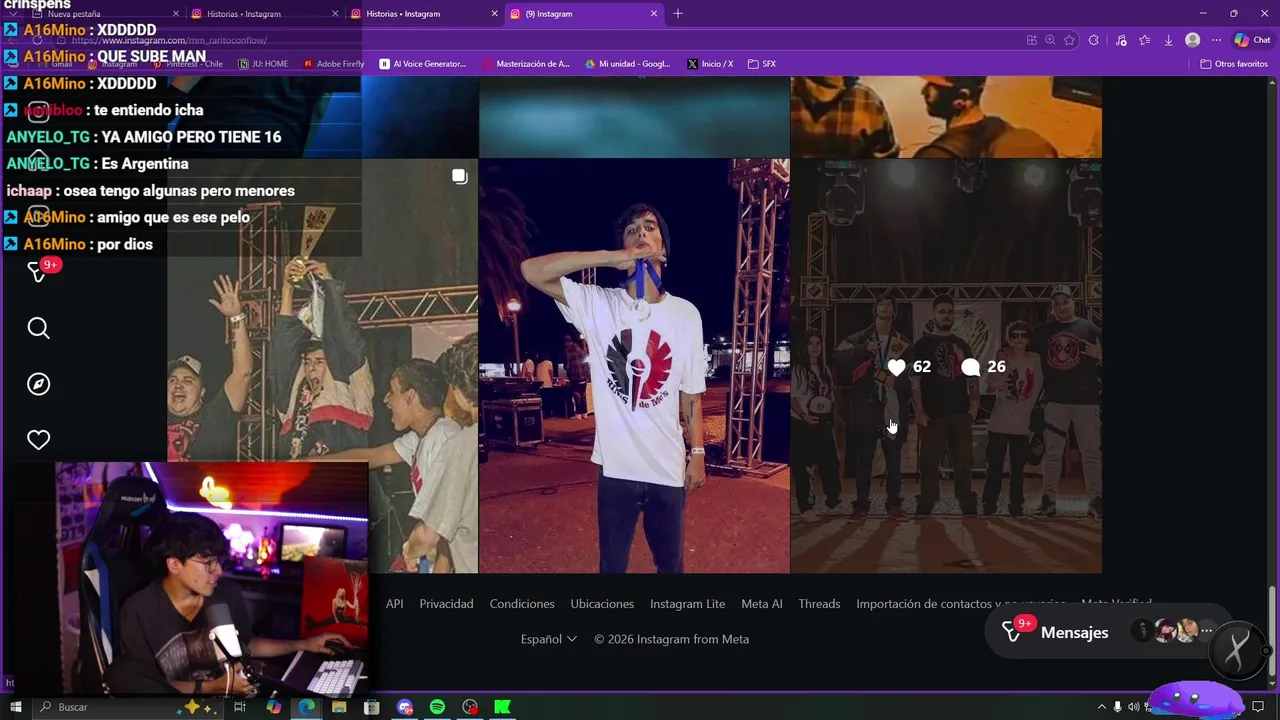The height and width of the screenshot is (720, 1280).
Task: Open Instagram Lite footer link
Action: tap(687, 604)
